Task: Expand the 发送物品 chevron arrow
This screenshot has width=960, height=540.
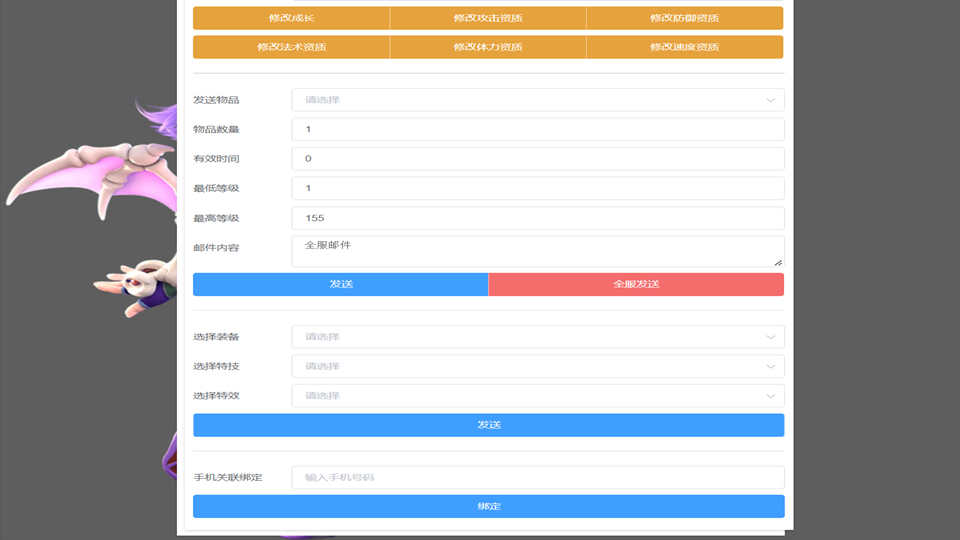Action: coord(770,100)
